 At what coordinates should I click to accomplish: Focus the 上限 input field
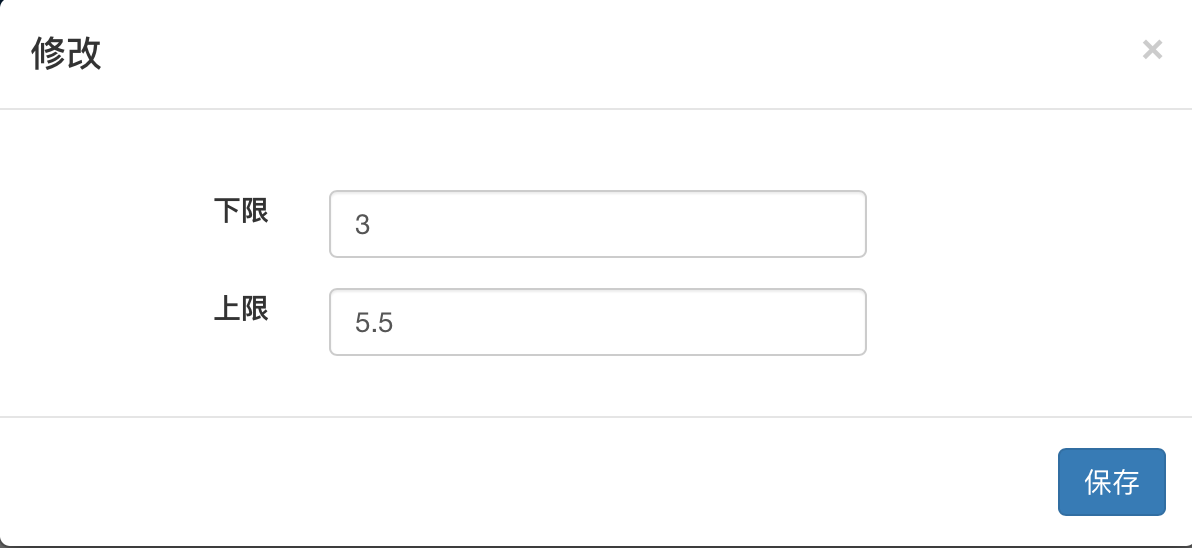click(x=597, y=322)
